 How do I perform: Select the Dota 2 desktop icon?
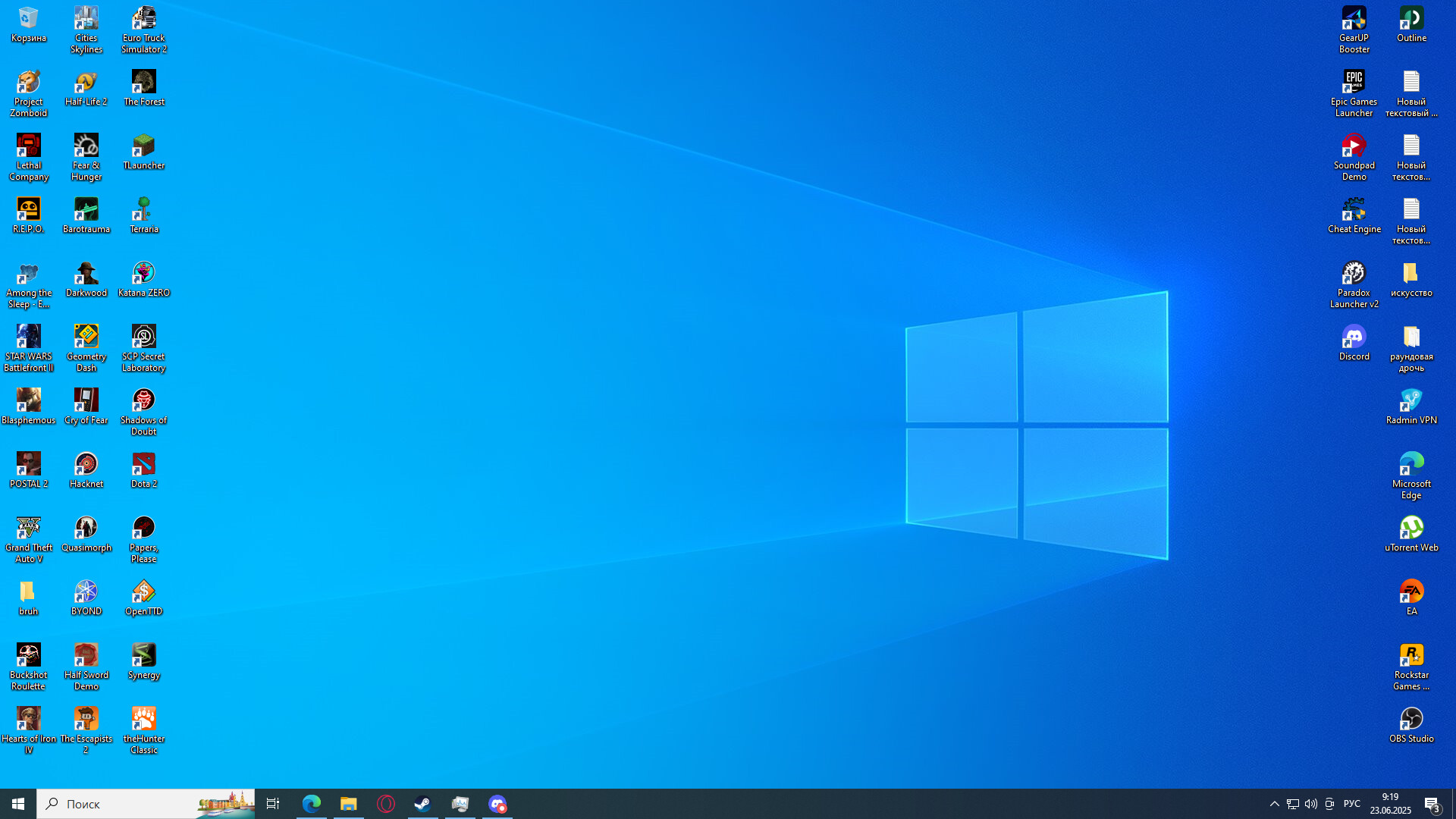(x=144, y=471)
